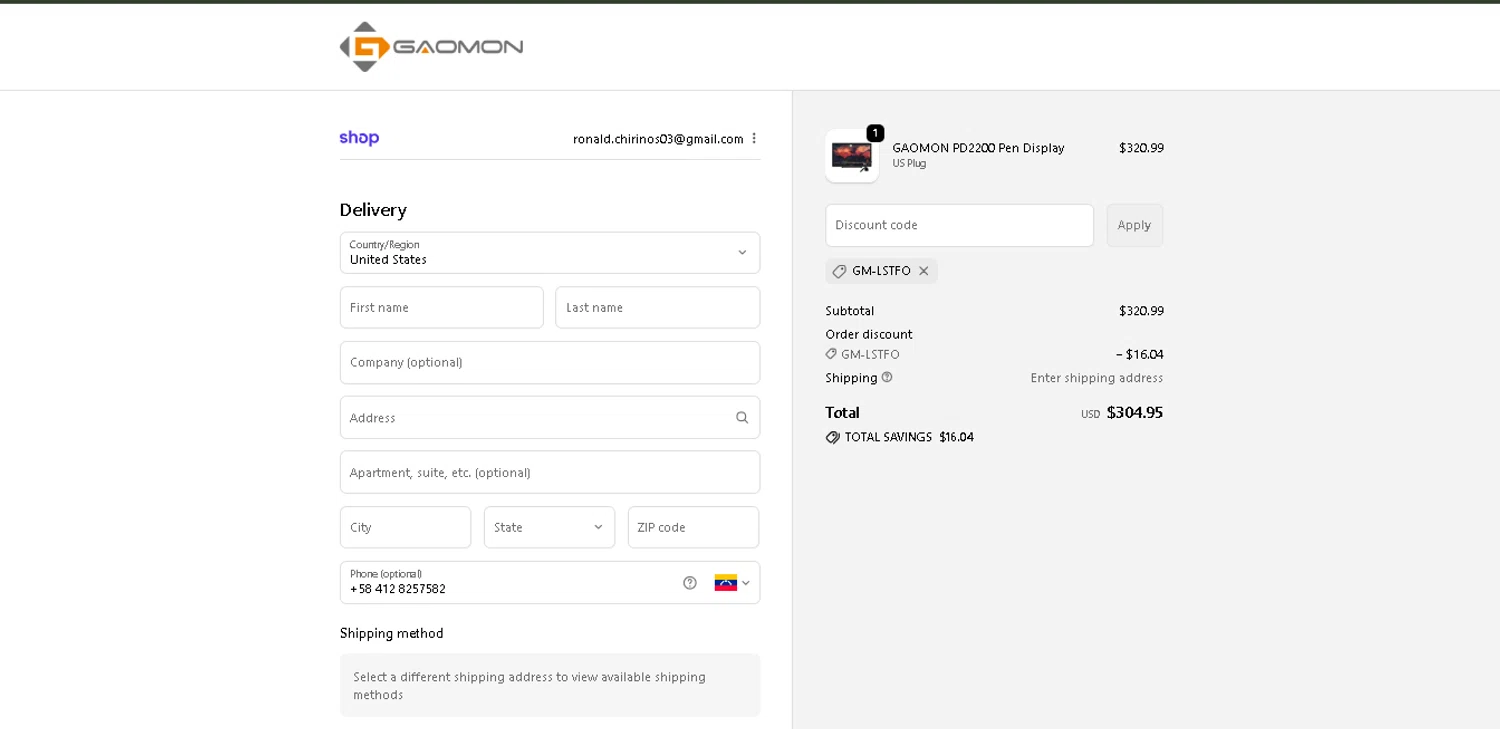
Task: Click the Subtotal value $320.99
Action: click(x=1141, y=311)
